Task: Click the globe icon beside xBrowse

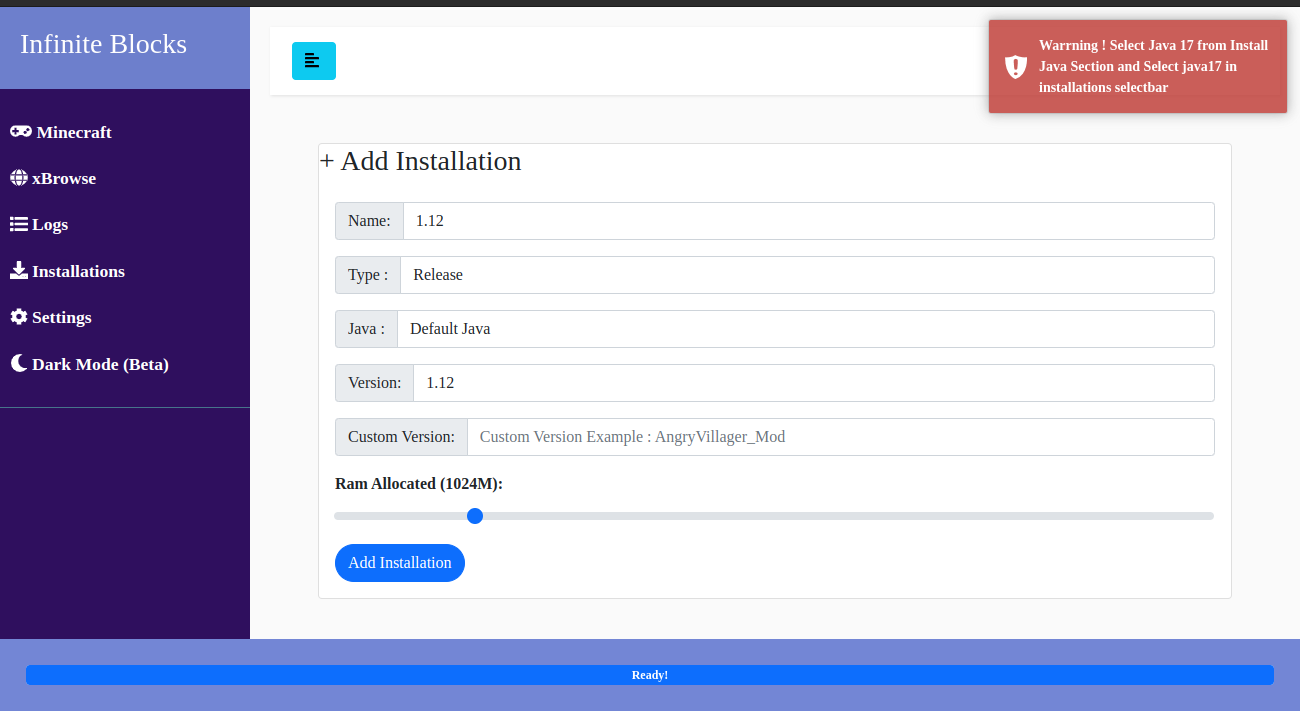Action: click(x=19, y=178)
